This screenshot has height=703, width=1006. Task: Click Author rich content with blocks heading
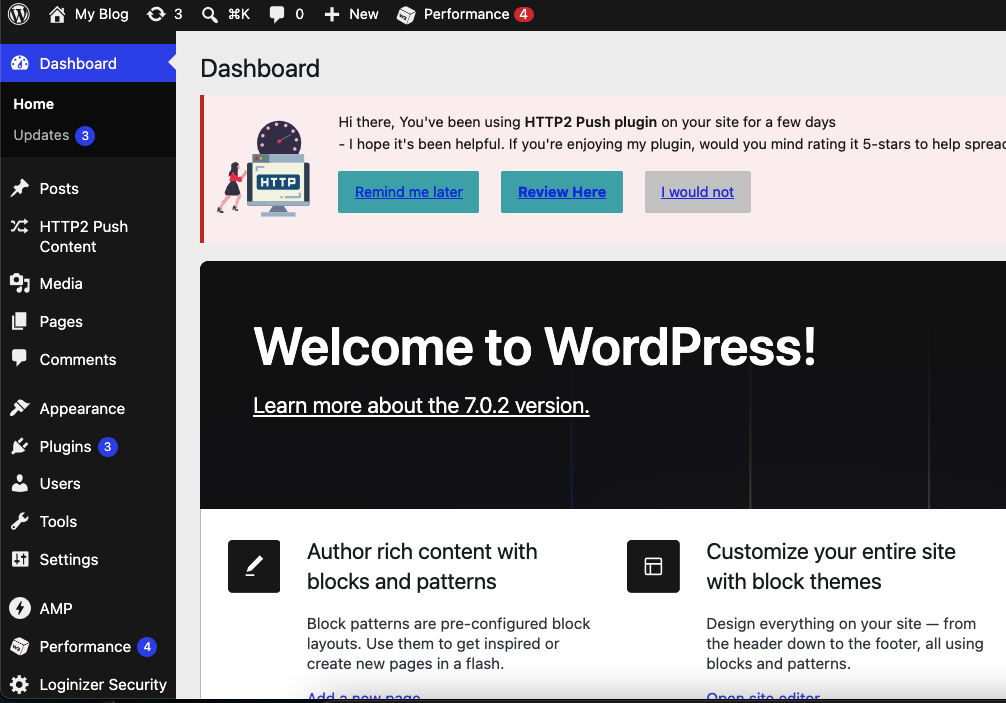tap(422, 566)
